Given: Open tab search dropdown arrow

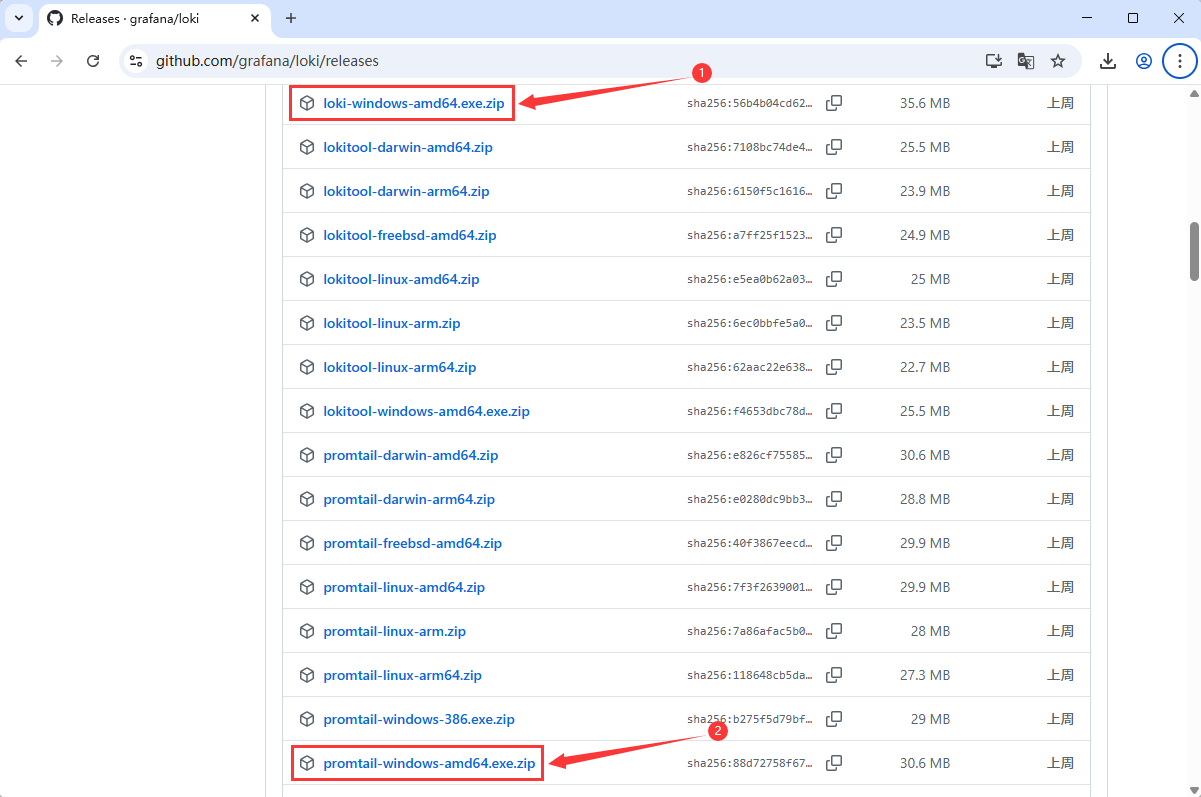Looking at the screenshot, I should 18,18.
